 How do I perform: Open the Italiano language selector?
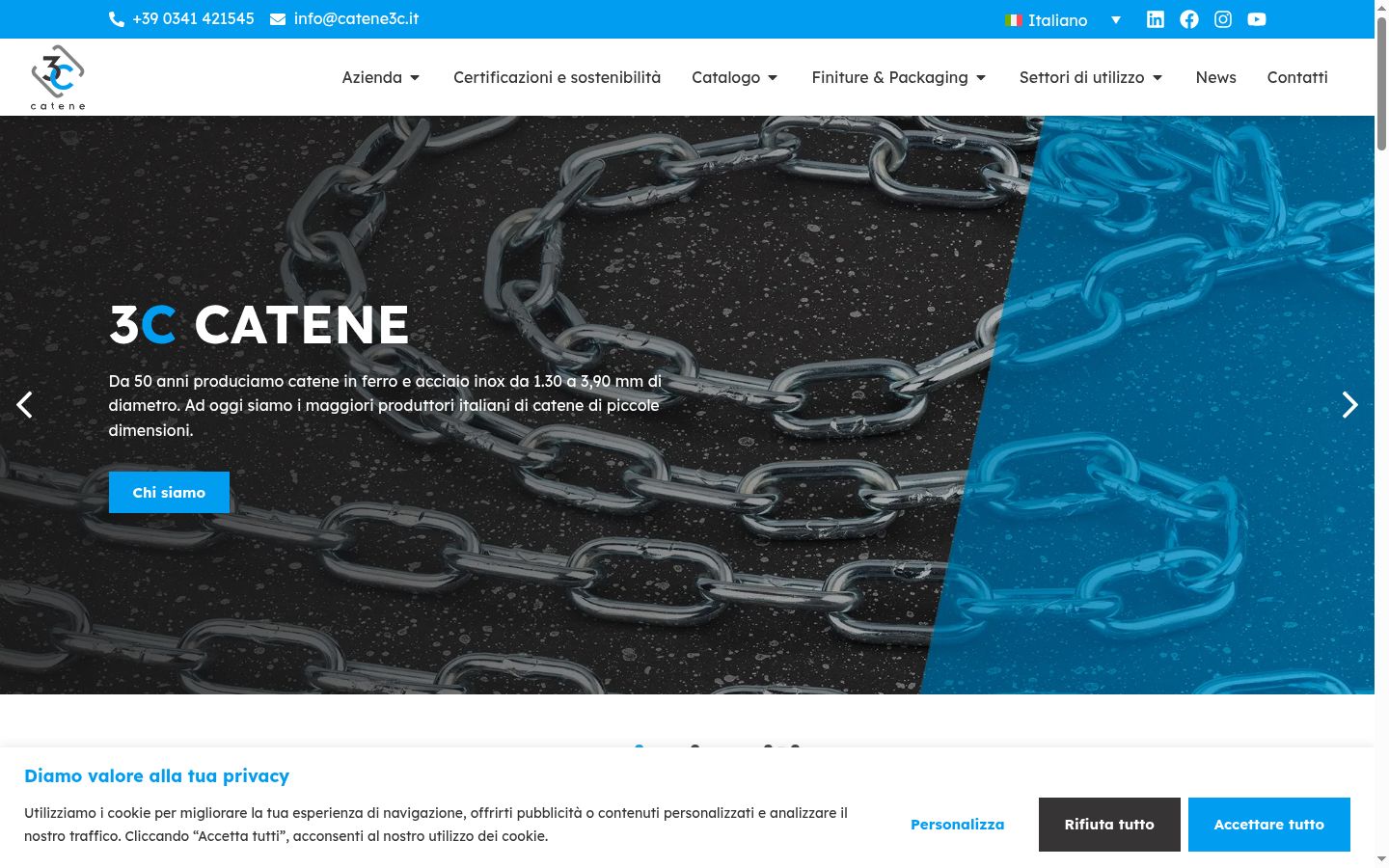[x=1063, y=20]
